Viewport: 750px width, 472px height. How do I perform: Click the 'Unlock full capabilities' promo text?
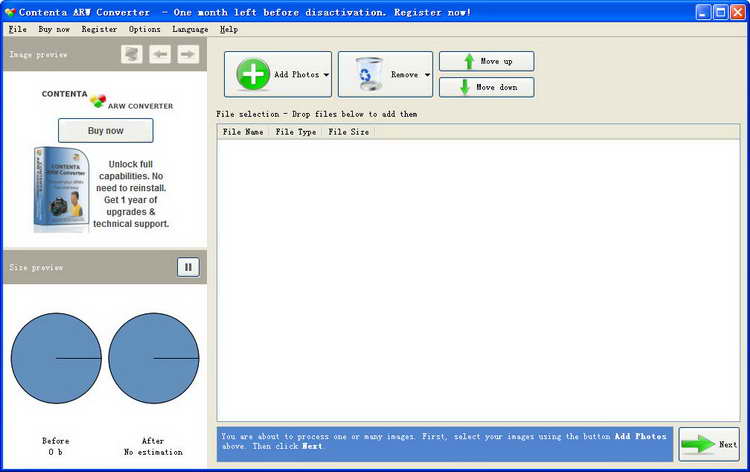[131, 194]
